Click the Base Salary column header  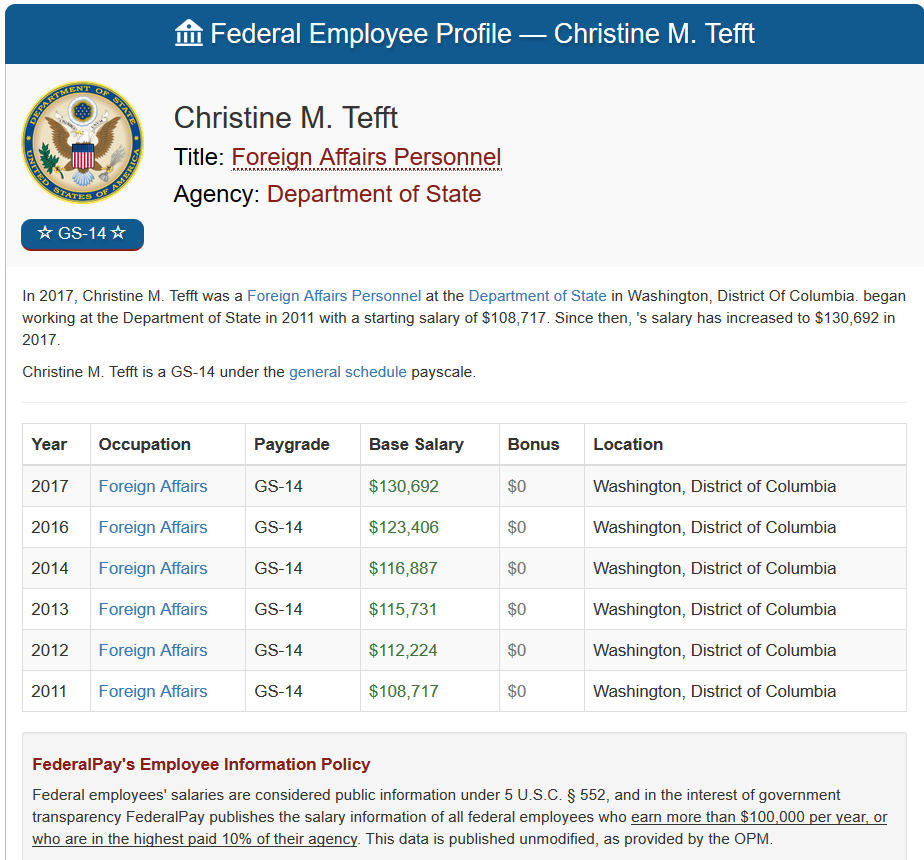tap(416, 444)
